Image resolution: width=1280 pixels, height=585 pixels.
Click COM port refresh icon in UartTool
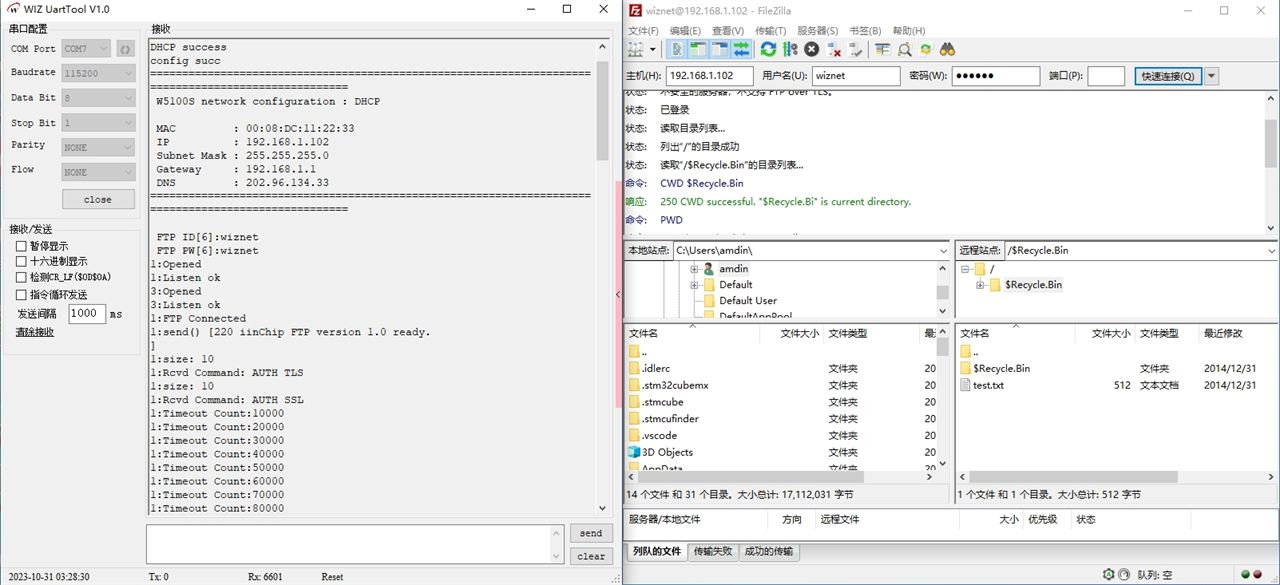(125, 48)
